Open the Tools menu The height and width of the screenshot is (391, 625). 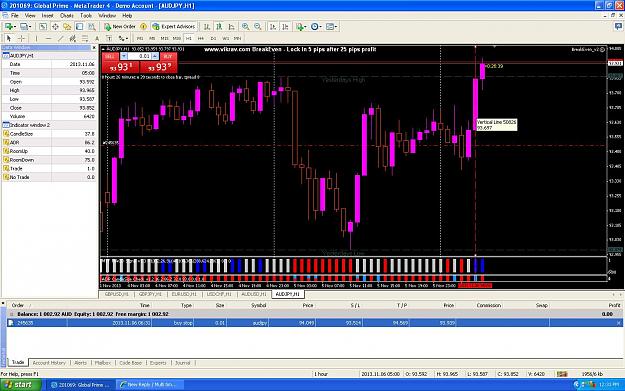[x=86, y=16]
